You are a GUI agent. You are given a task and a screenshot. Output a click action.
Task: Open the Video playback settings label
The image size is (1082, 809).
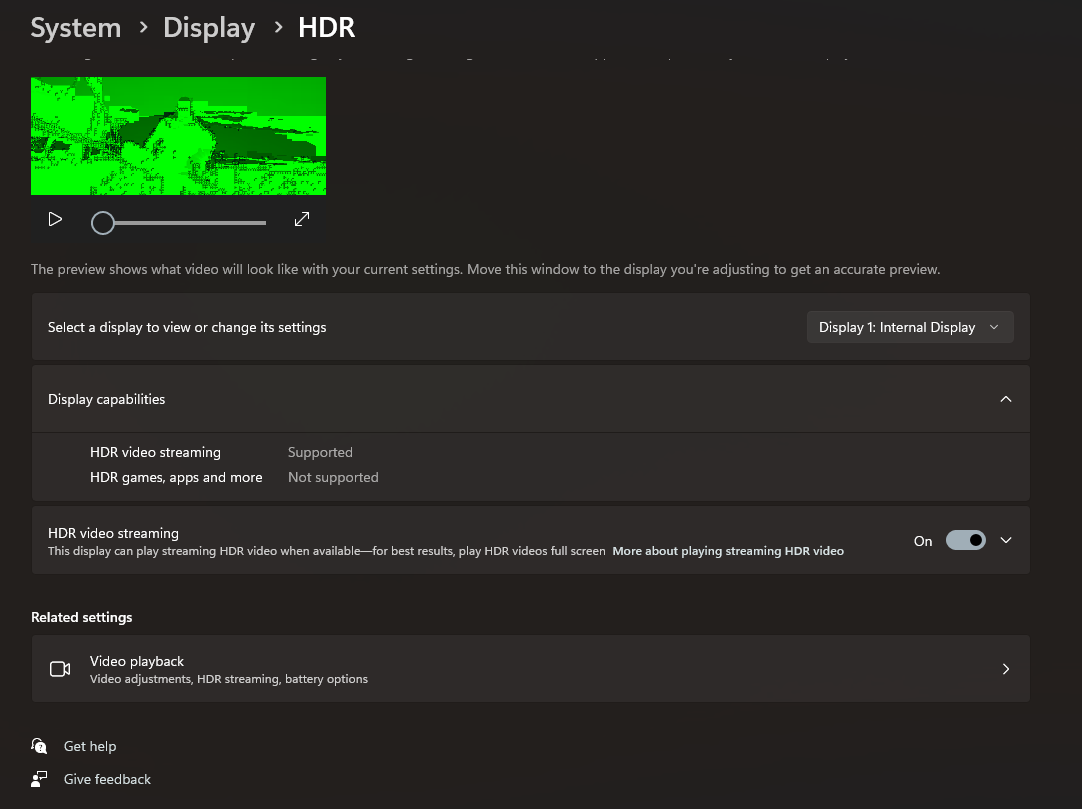pos(137,661)
